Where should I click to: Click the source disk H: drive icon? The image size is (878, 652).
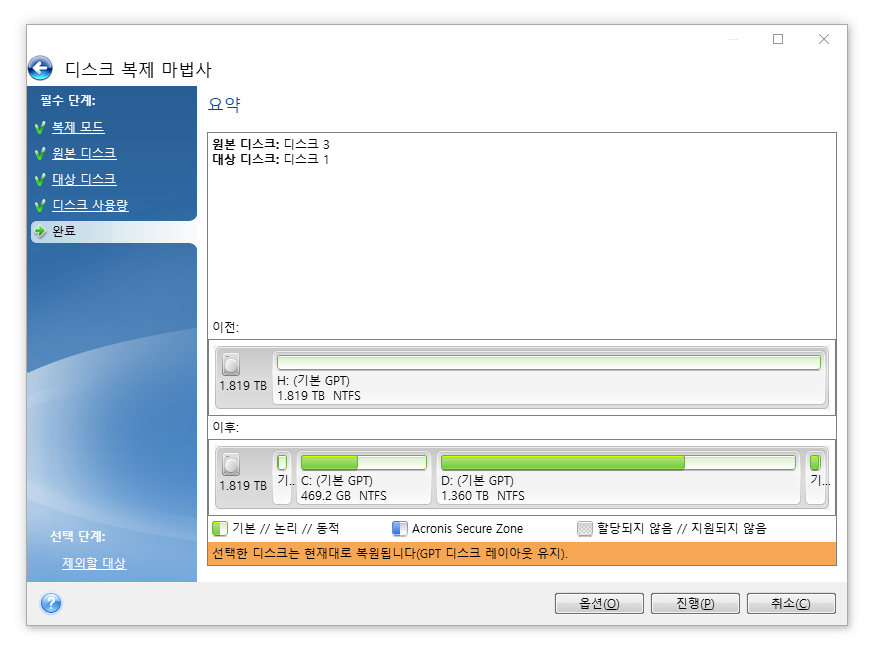click(231, 364)
